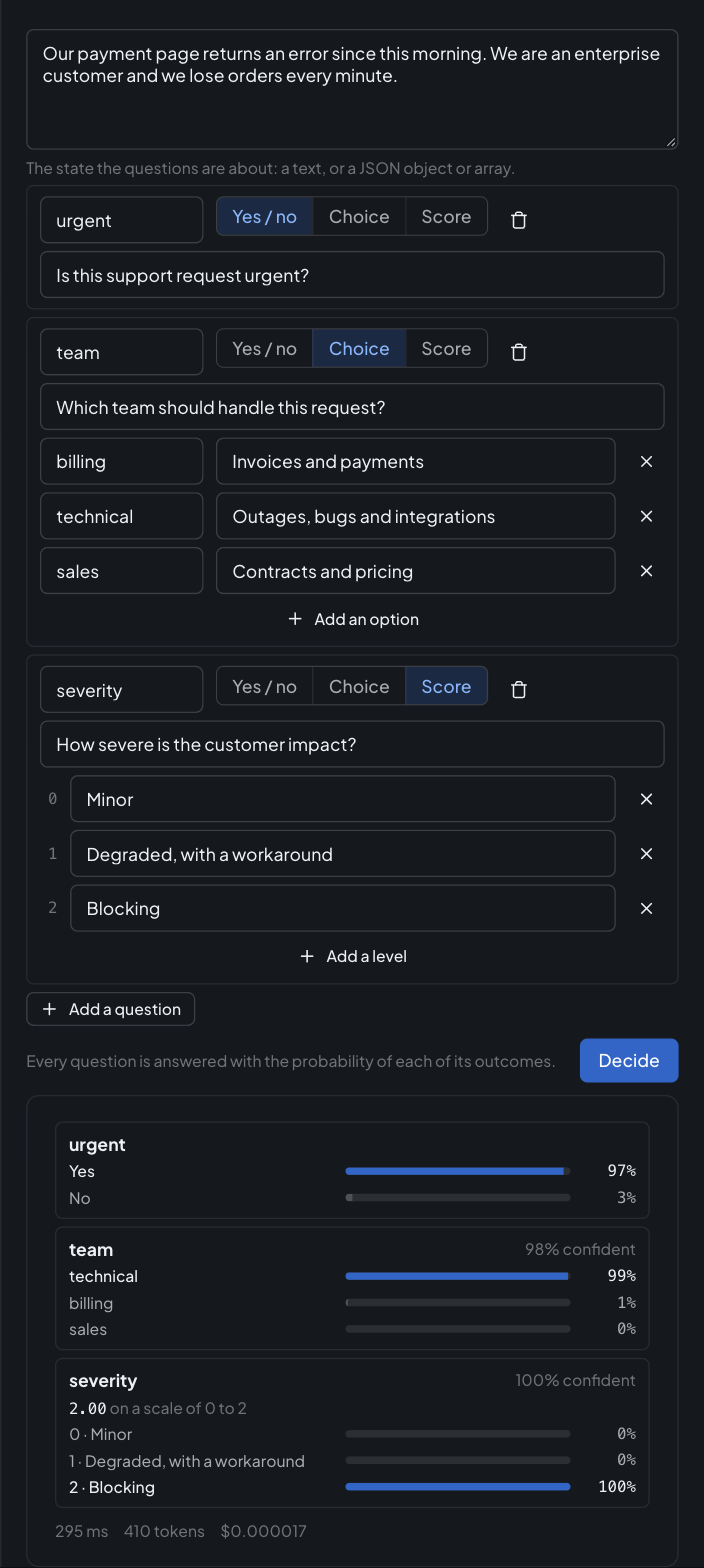Remove the Minor severity level
The height and width of the screenshot is (1568, 704).
[646, 799]
